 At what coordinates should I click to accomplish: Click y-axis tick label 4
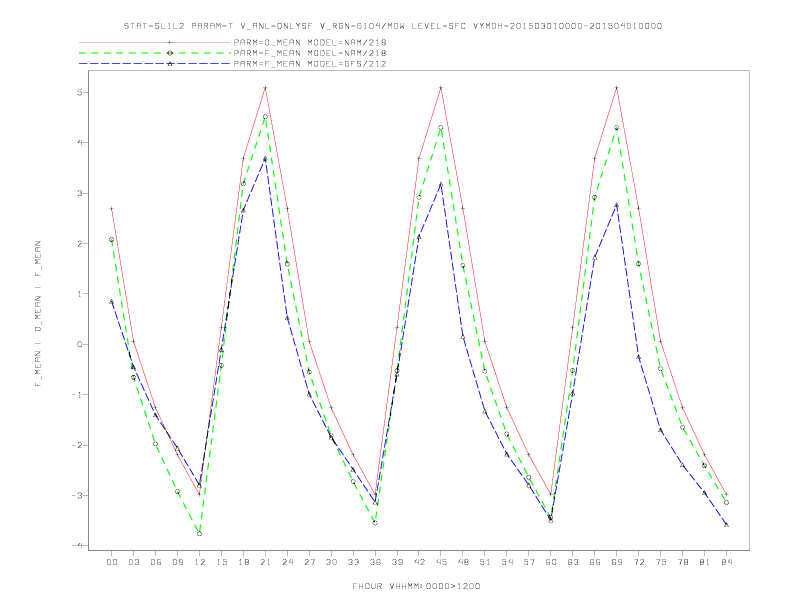(x=80, y=143)
